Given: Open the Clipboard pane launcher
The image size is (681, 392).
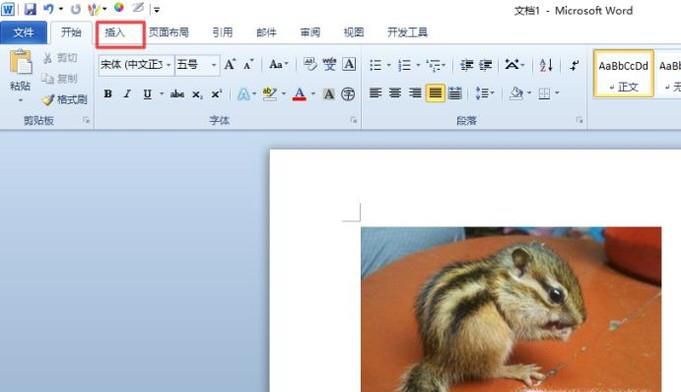Looking at the screenshot, I should point(86,120).
